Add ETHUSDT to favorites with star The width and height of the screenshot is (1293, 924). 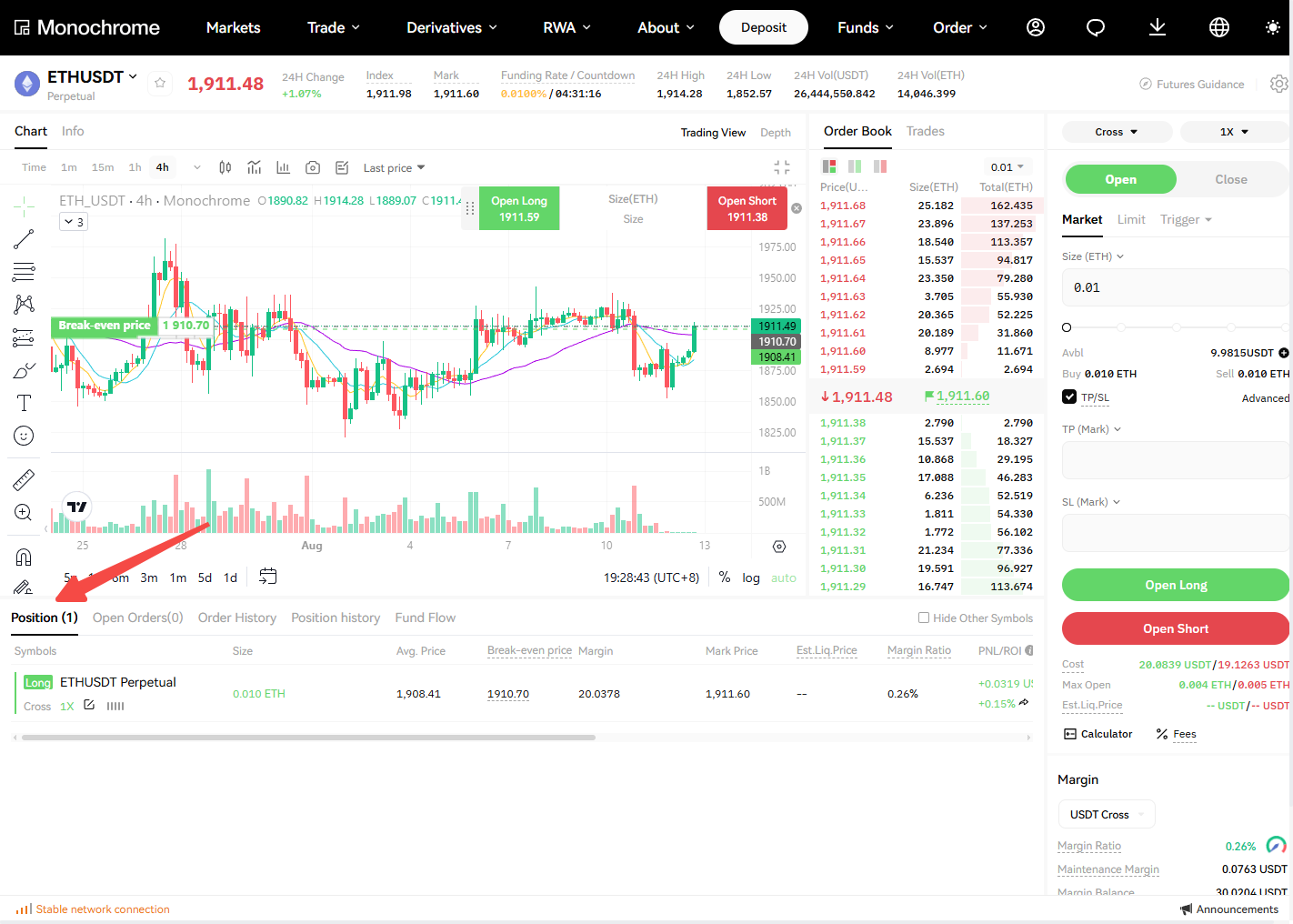coord(160,83)
